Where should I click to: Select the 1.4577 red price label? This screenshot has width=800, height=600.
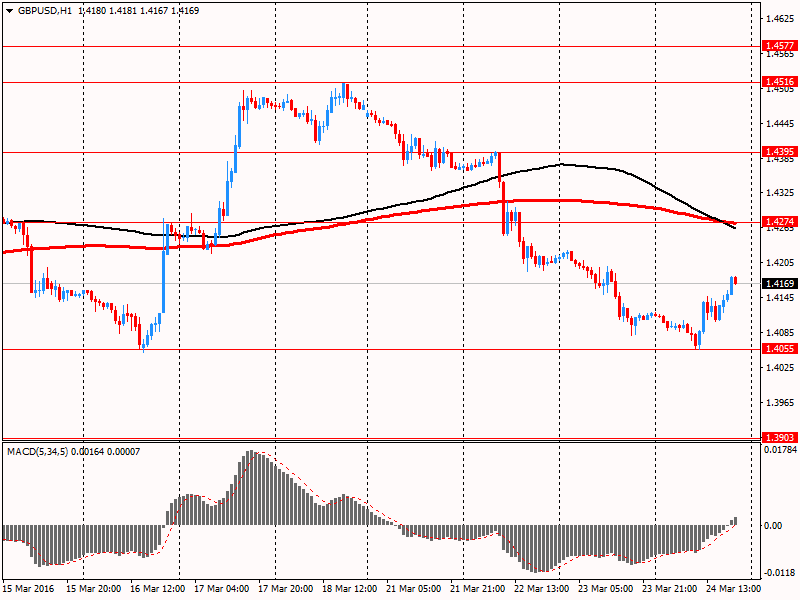click(x=780, y=46)
